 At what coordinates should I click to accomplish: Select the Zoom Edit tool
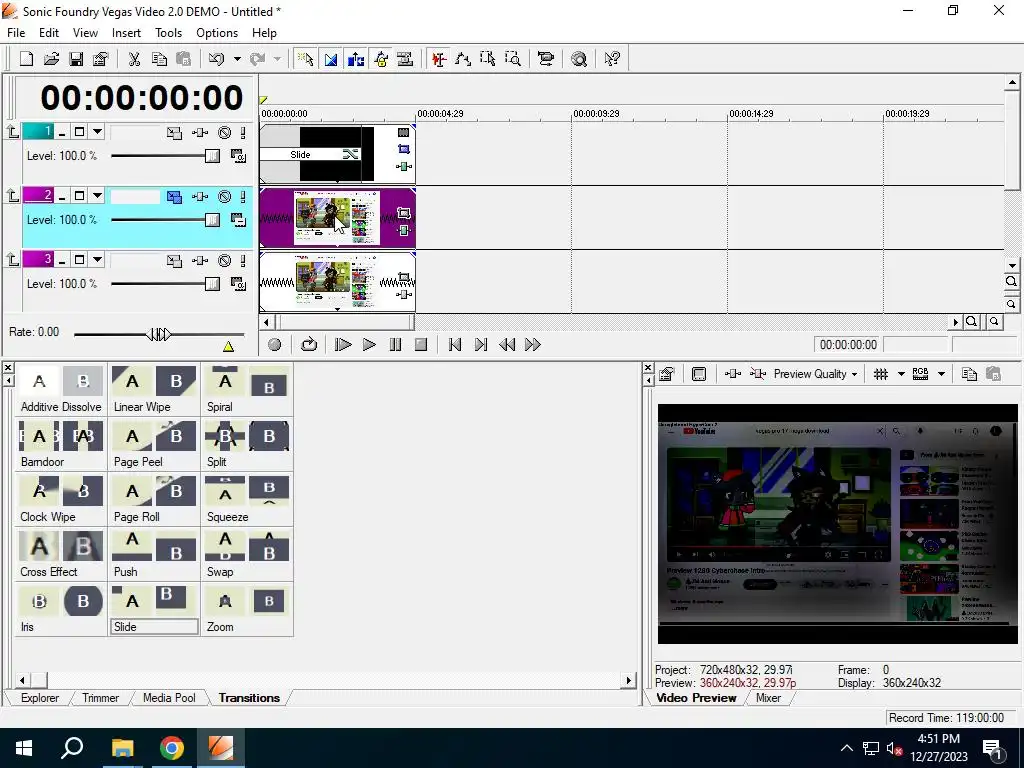pos(513,59)
